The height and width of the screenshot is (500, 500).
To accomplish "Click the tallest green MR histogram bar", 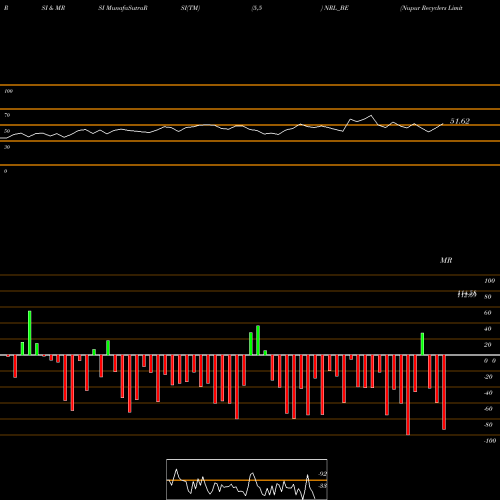I will pos(30,333).
